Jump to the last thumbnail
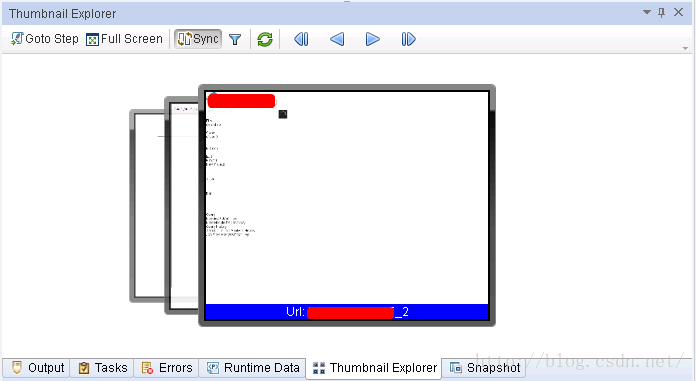This screenshot has height=381, width=696. tap(408, 40)
